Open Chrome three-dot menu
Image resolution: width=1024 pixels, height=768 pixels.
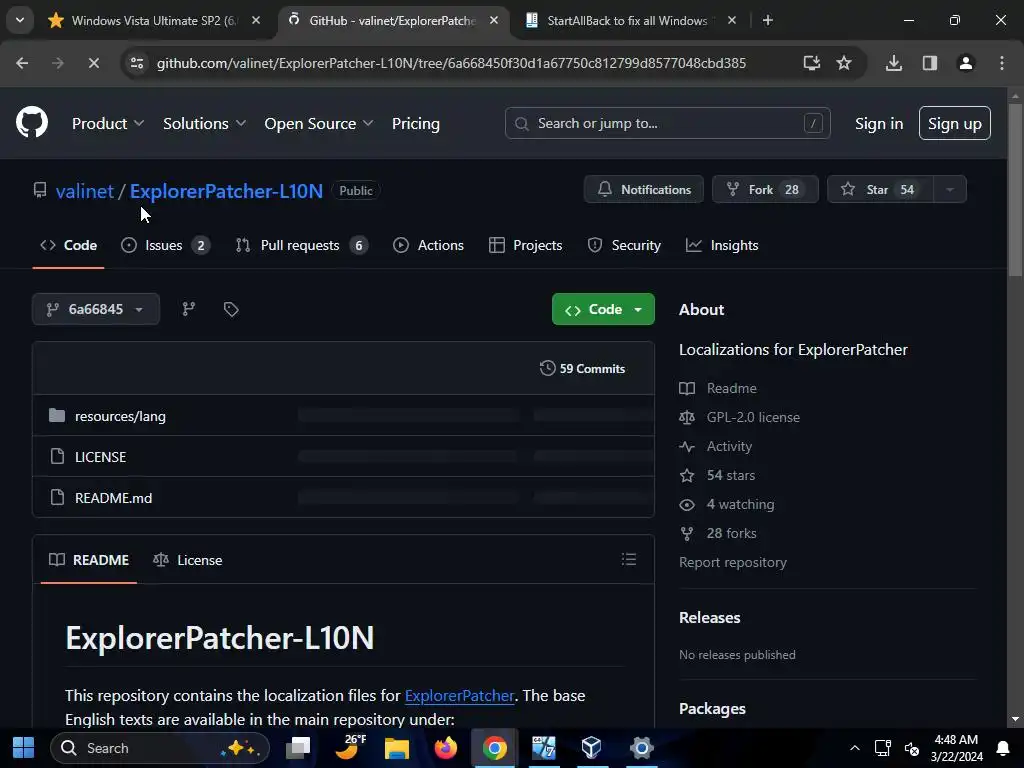point(1002,63)
